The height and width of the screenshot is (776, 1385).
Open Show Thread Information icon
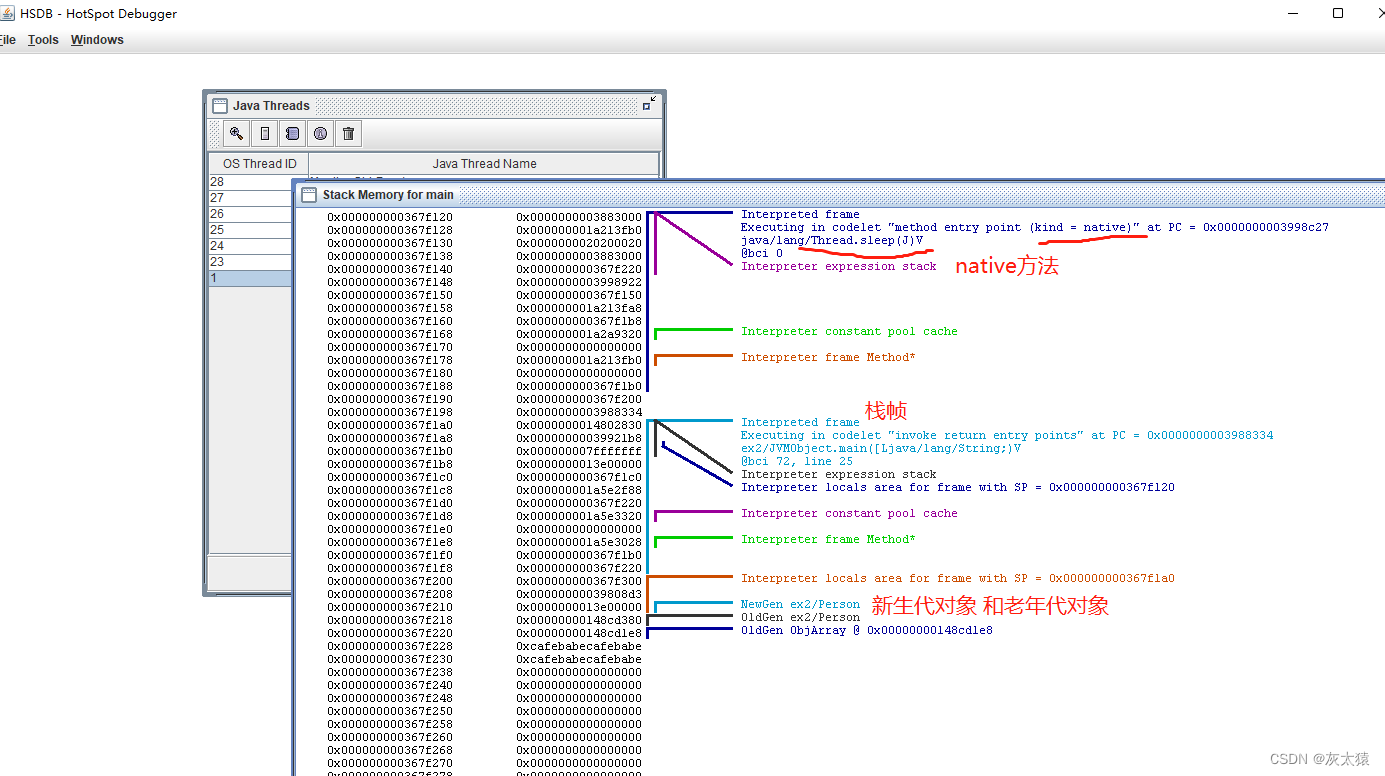320,133
